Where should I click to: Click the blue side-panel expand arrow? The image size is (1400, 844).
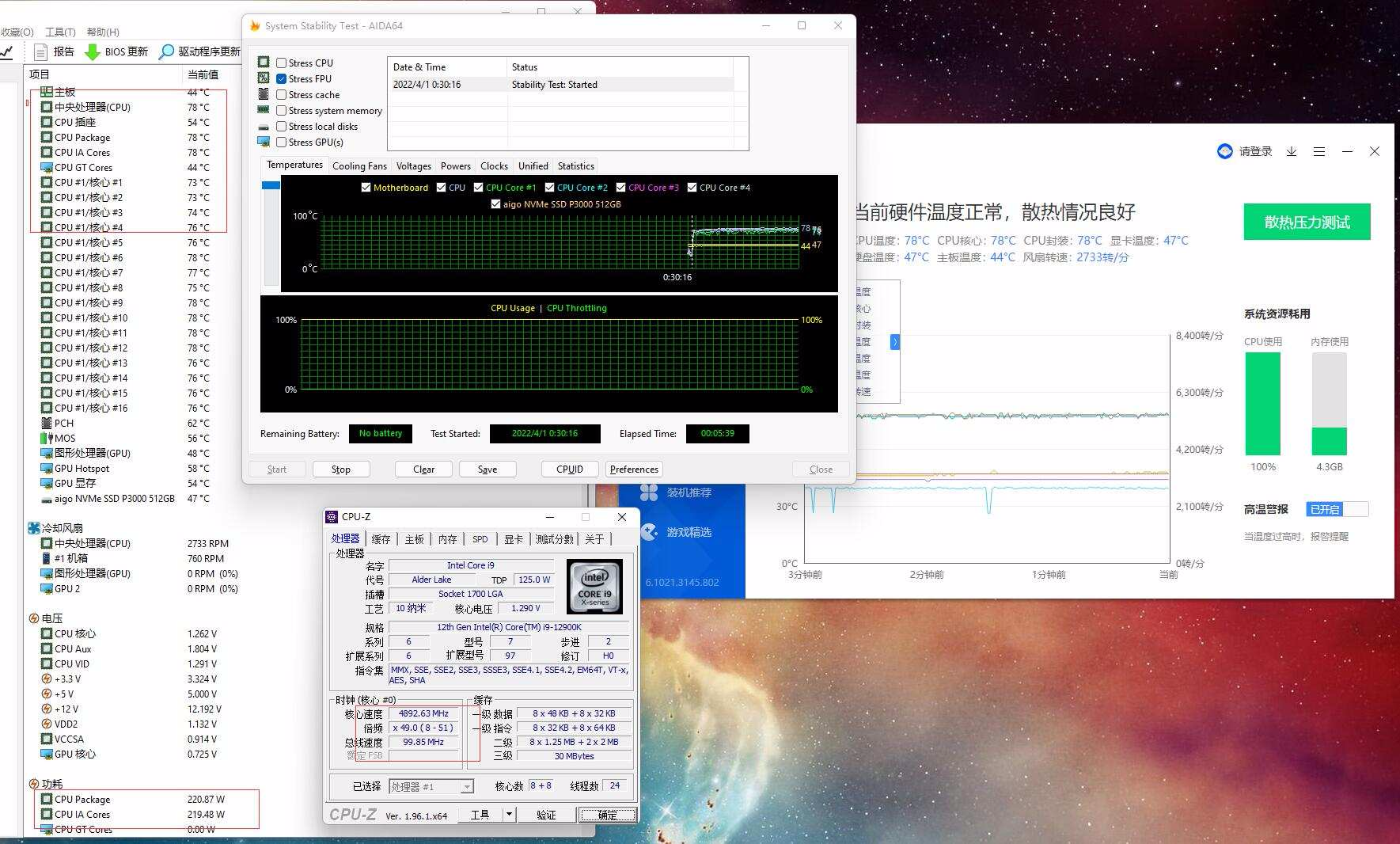click(895, 342)
